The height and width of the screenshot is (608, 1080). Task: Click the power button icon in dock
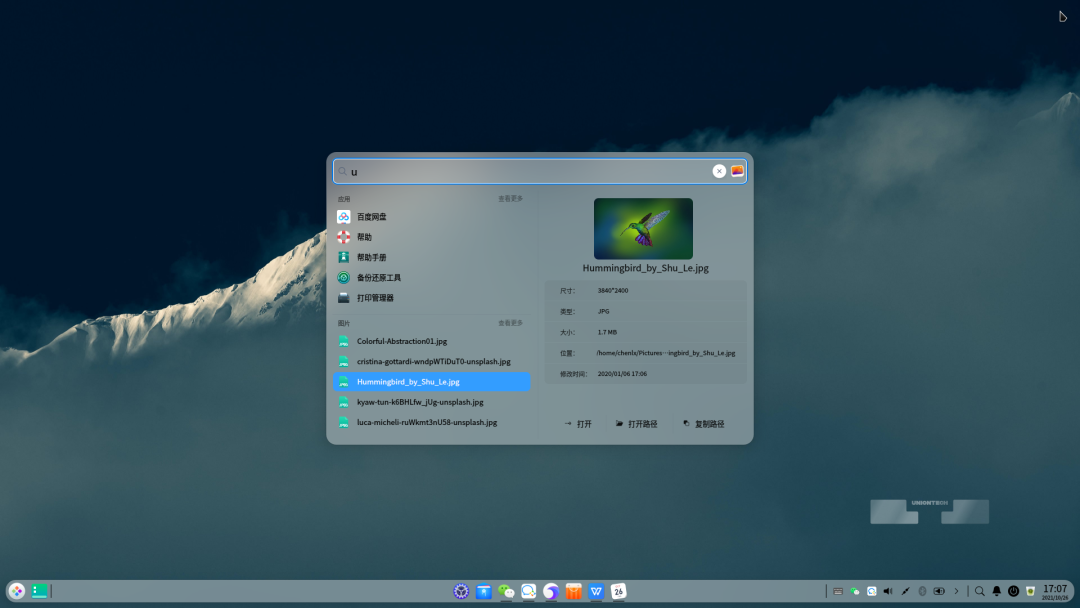(x=1013, y=591)
